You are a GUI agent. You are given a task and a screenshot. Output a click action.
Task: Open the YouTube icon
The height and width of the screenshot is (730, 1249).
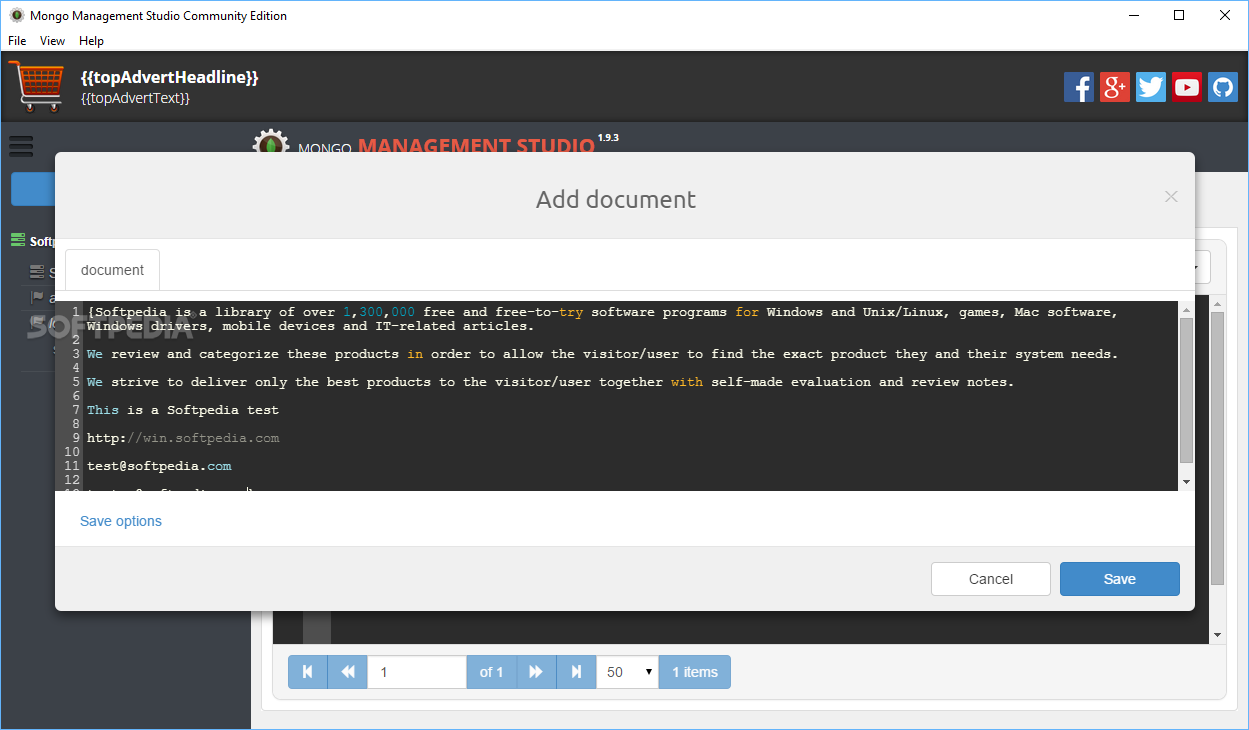1187,87
